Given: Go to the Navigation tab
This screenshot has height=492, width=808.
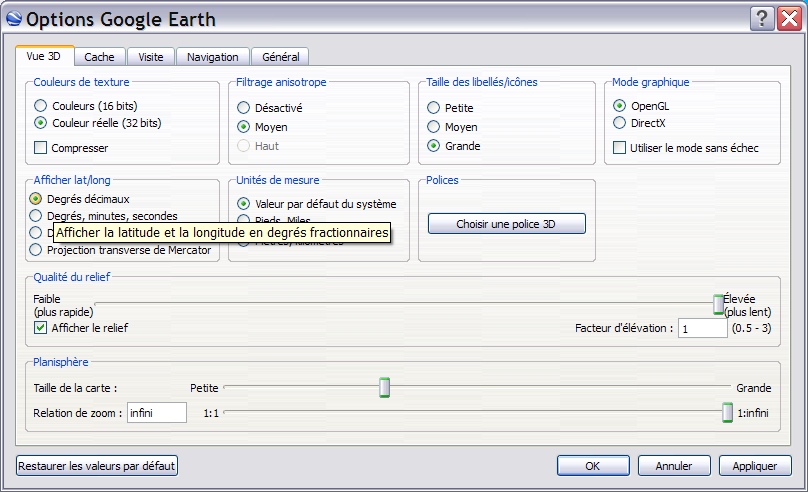Looking at the screenshot, I should pos(213,57).
